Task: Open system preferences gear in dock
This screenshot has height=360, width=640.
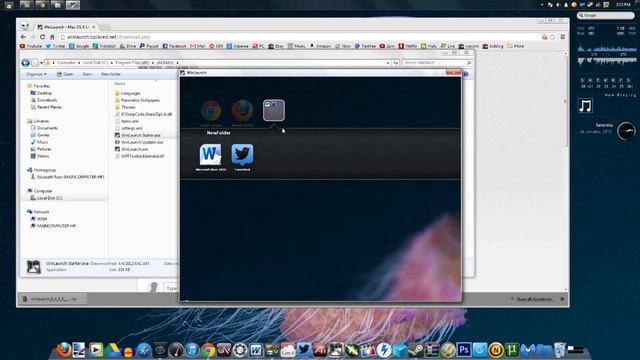Action: (x=240, y=350)
